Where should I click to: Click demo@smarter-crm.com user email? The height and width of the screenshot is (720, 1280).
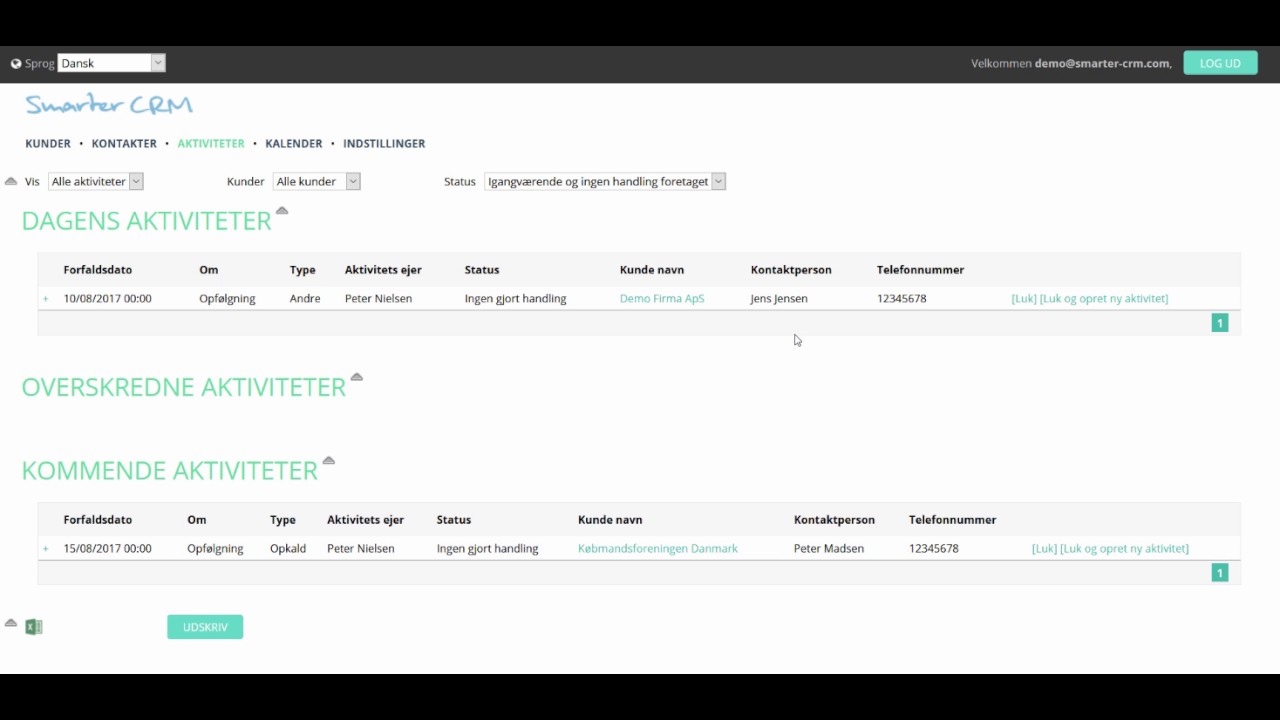(x=1102, y=63)
